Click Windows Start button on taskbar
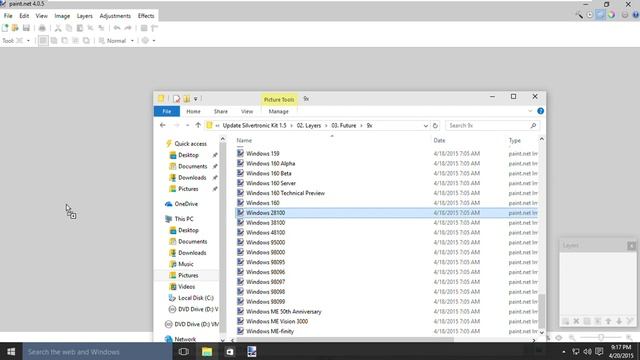 click(x=11, y=351)
